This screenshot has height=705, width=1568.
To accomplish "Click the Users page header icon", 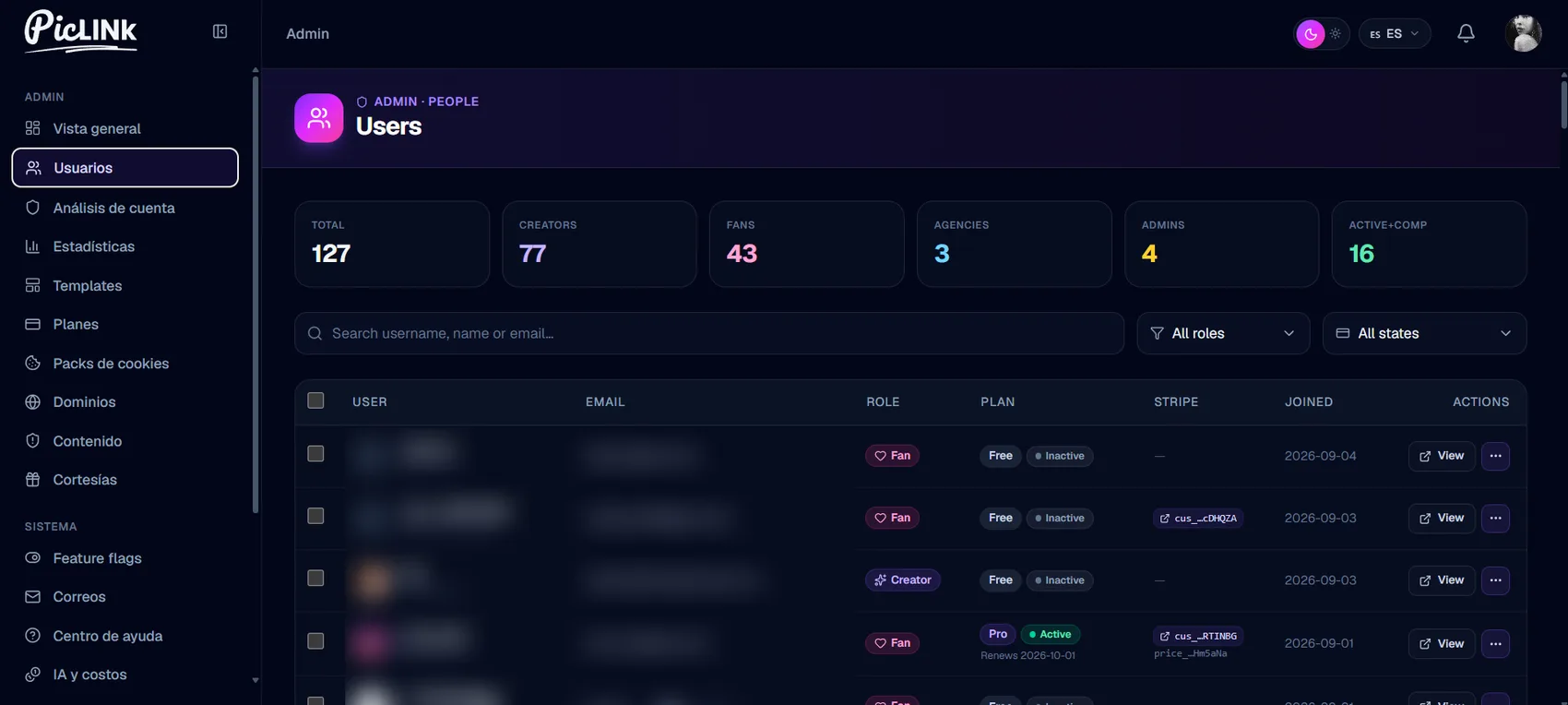I will 318,118.
